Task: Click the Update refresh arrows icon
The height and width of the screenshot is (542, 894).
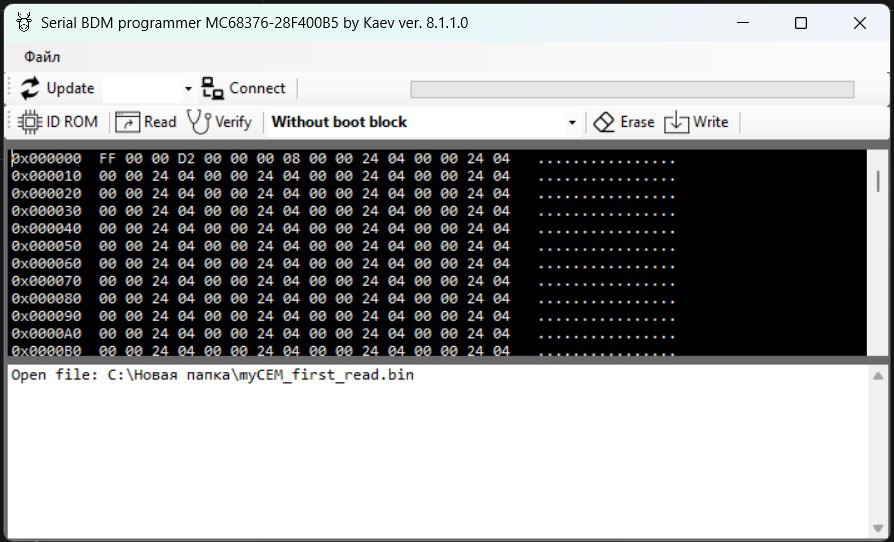Action: 30,88
